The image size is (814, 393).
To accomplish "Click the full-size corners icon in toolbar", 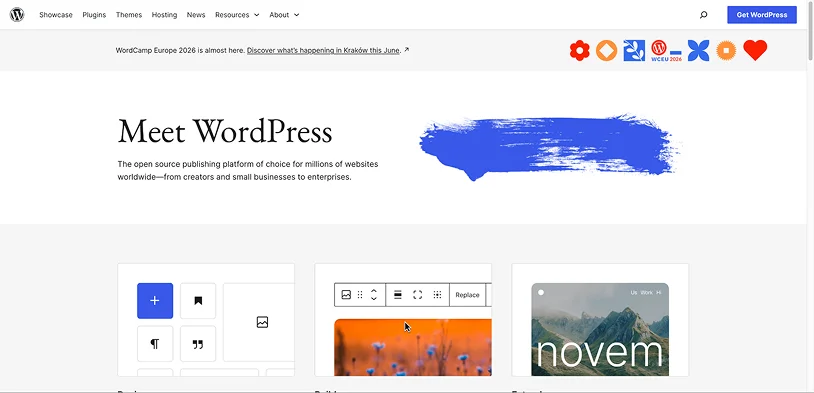I will pos(417,295).
